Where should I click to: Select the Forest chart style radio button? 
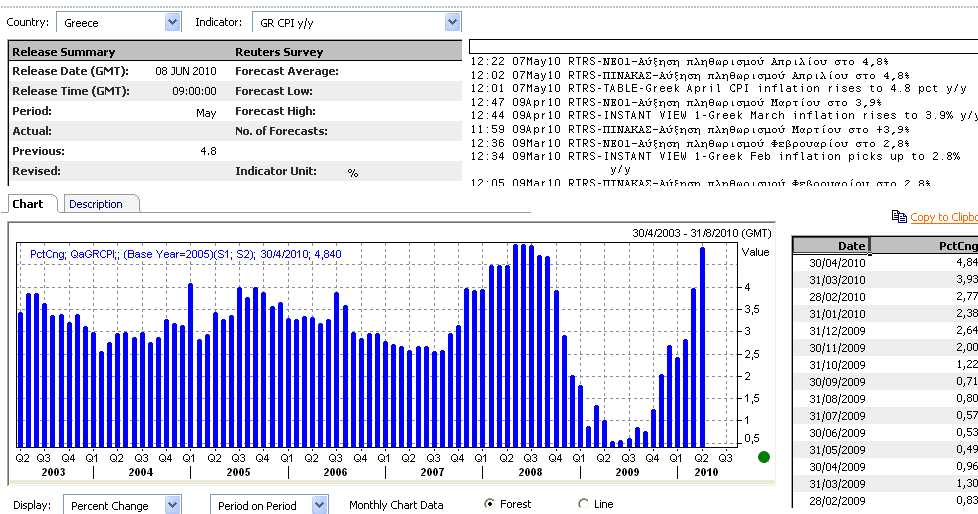490,503
